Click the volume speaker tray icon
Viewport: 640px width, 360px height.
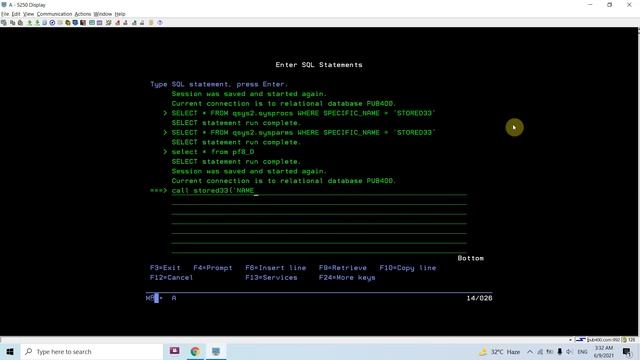tap(569, 352)
